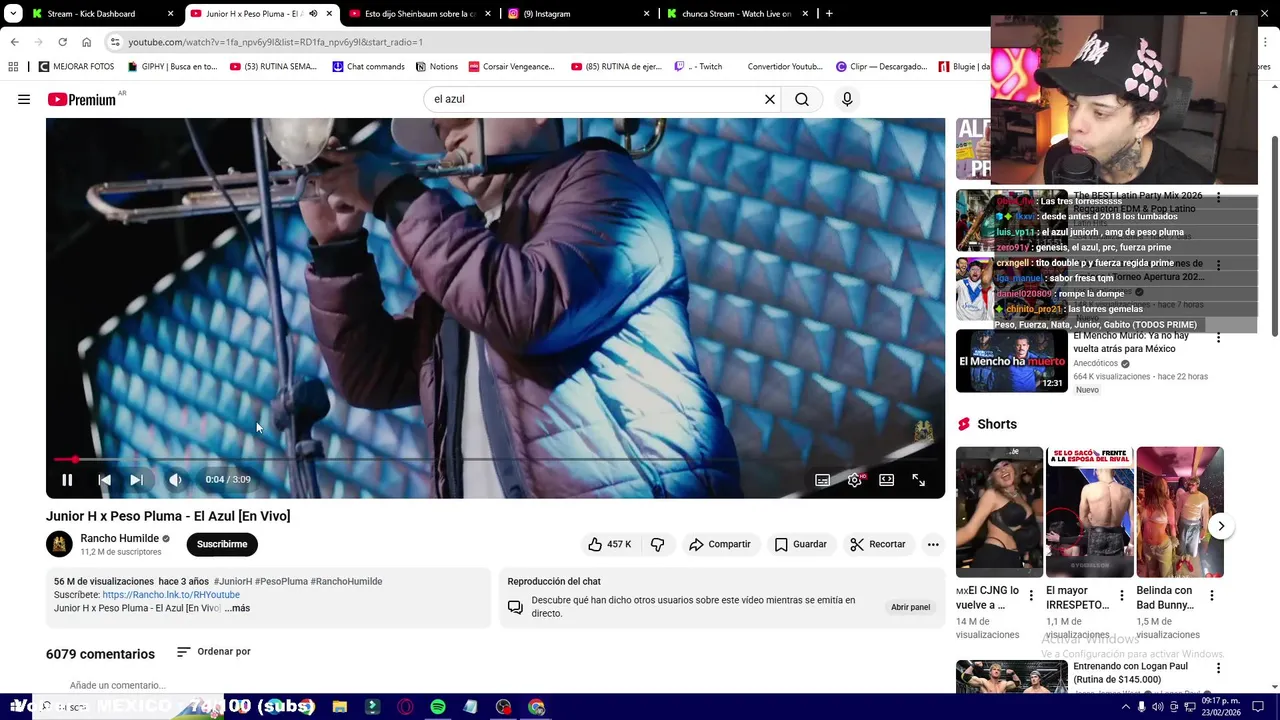Open options for 'El Mencho Murió' video

(1218, 338)
